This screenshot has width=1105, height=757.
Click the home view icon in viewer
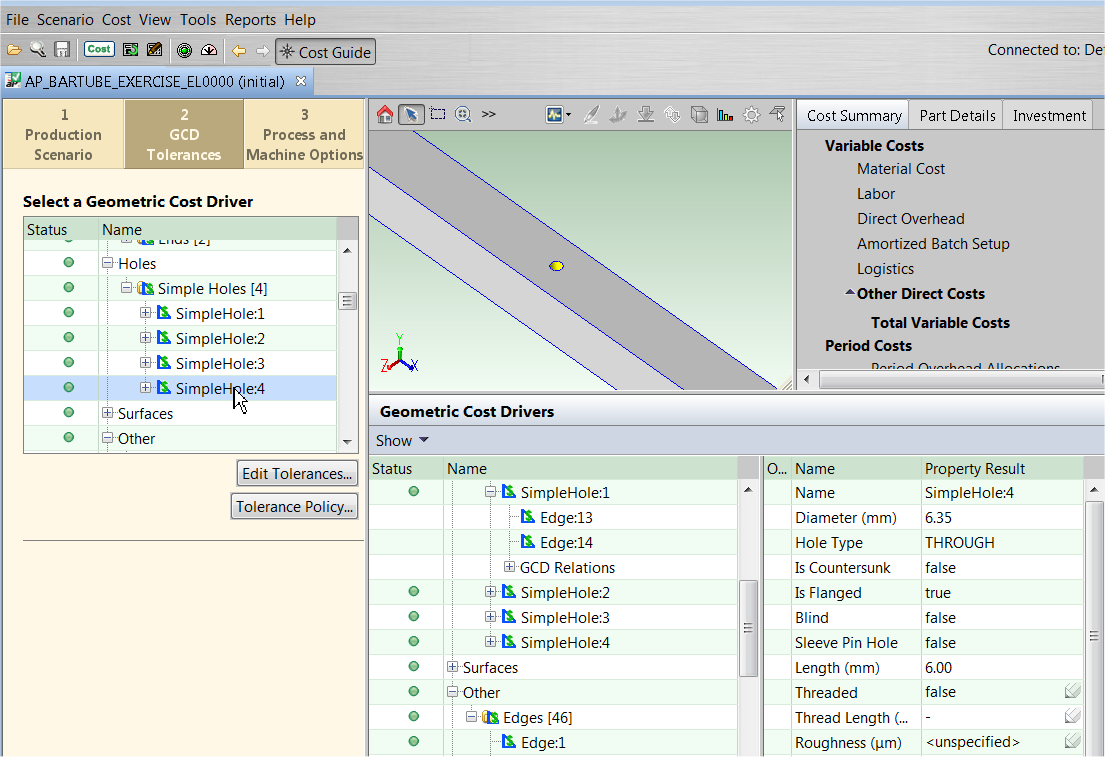(x=385, y=115)
